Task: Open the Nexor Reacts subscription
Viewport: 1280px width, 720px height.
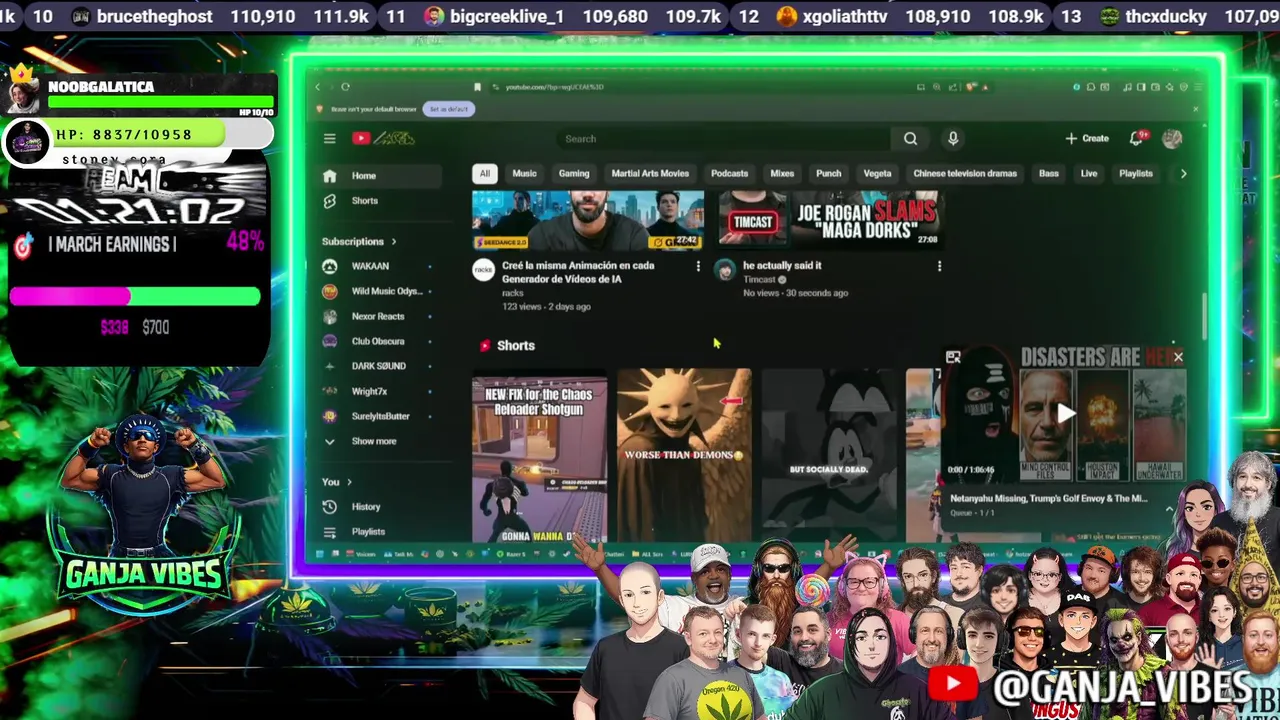Action: (x=379, y=316)
